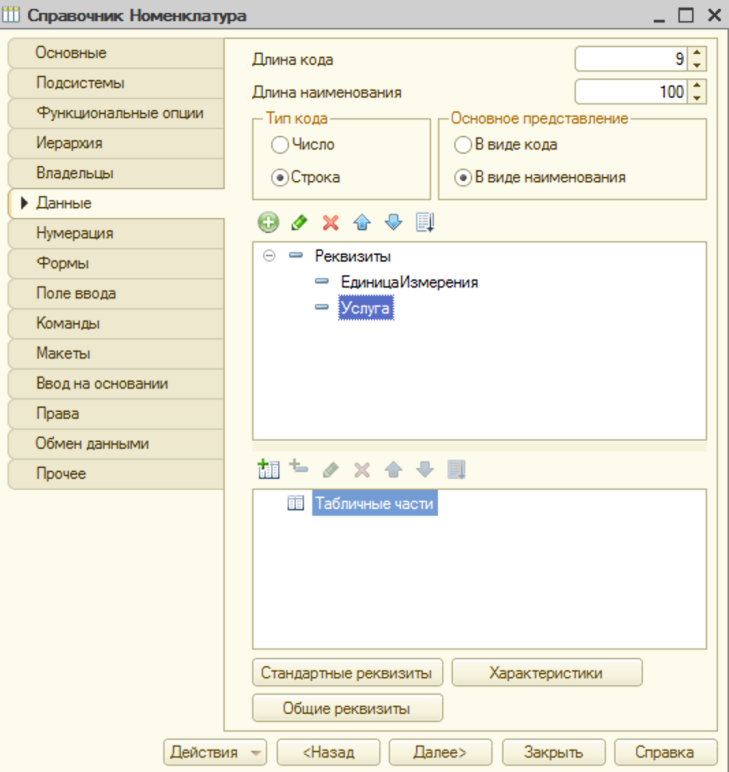Switch to the Формы tab
729x772 pixels.
click(116, 263)
